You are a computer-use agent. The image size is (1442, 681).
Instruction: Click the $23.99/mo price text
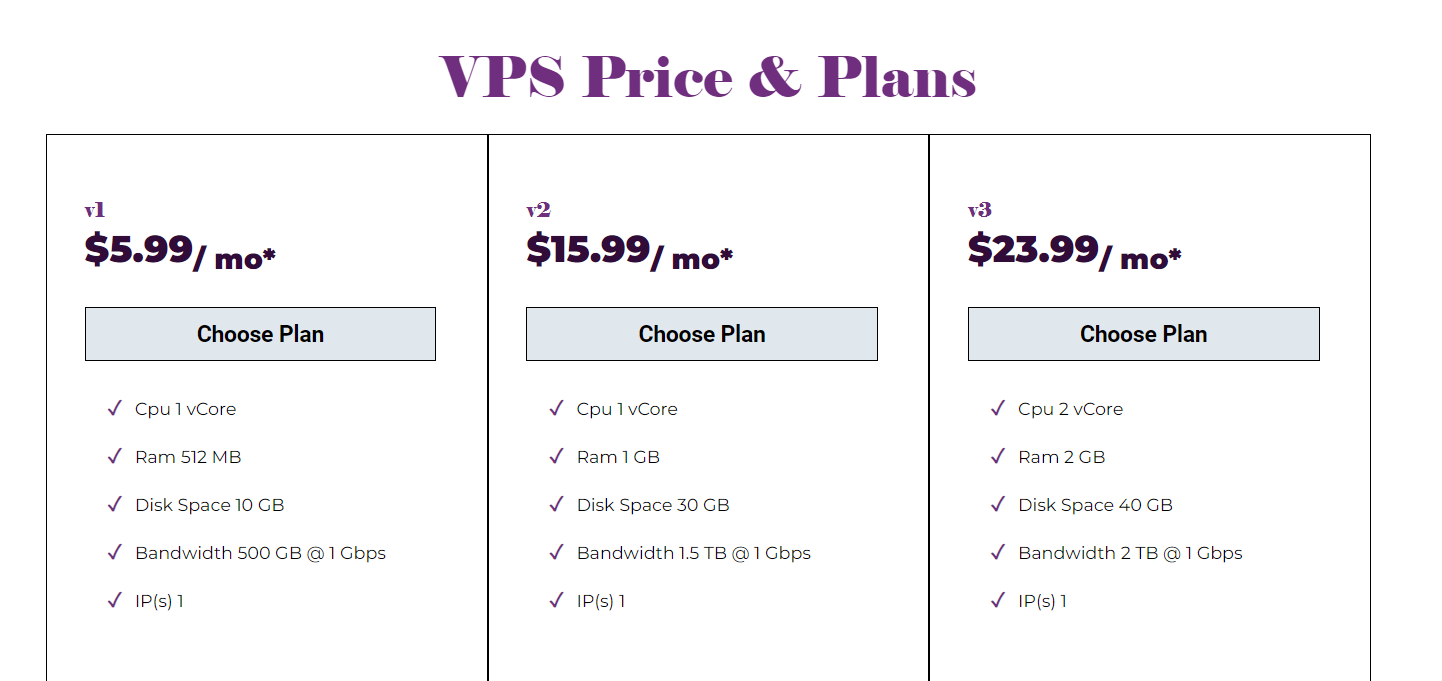tap(1074, 251)
